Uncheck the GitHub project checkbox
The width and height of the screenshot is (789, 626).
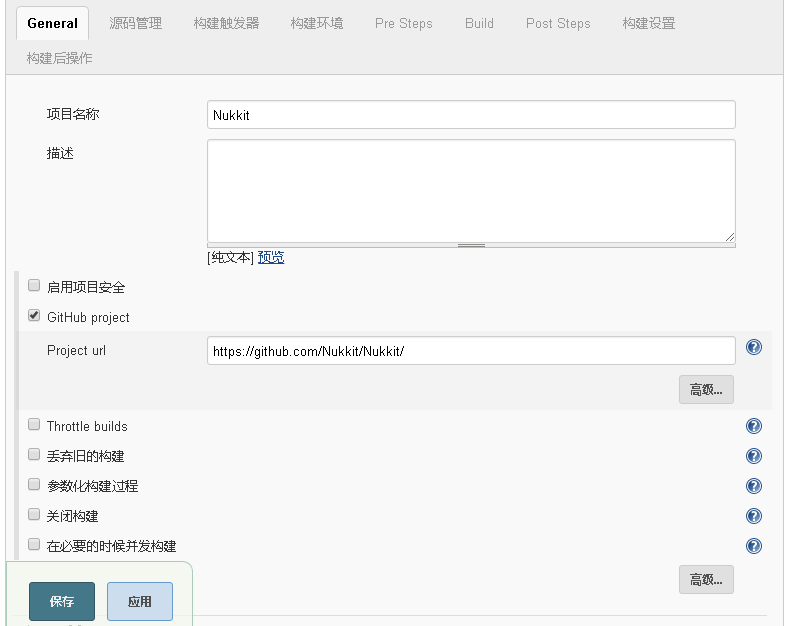34,316
